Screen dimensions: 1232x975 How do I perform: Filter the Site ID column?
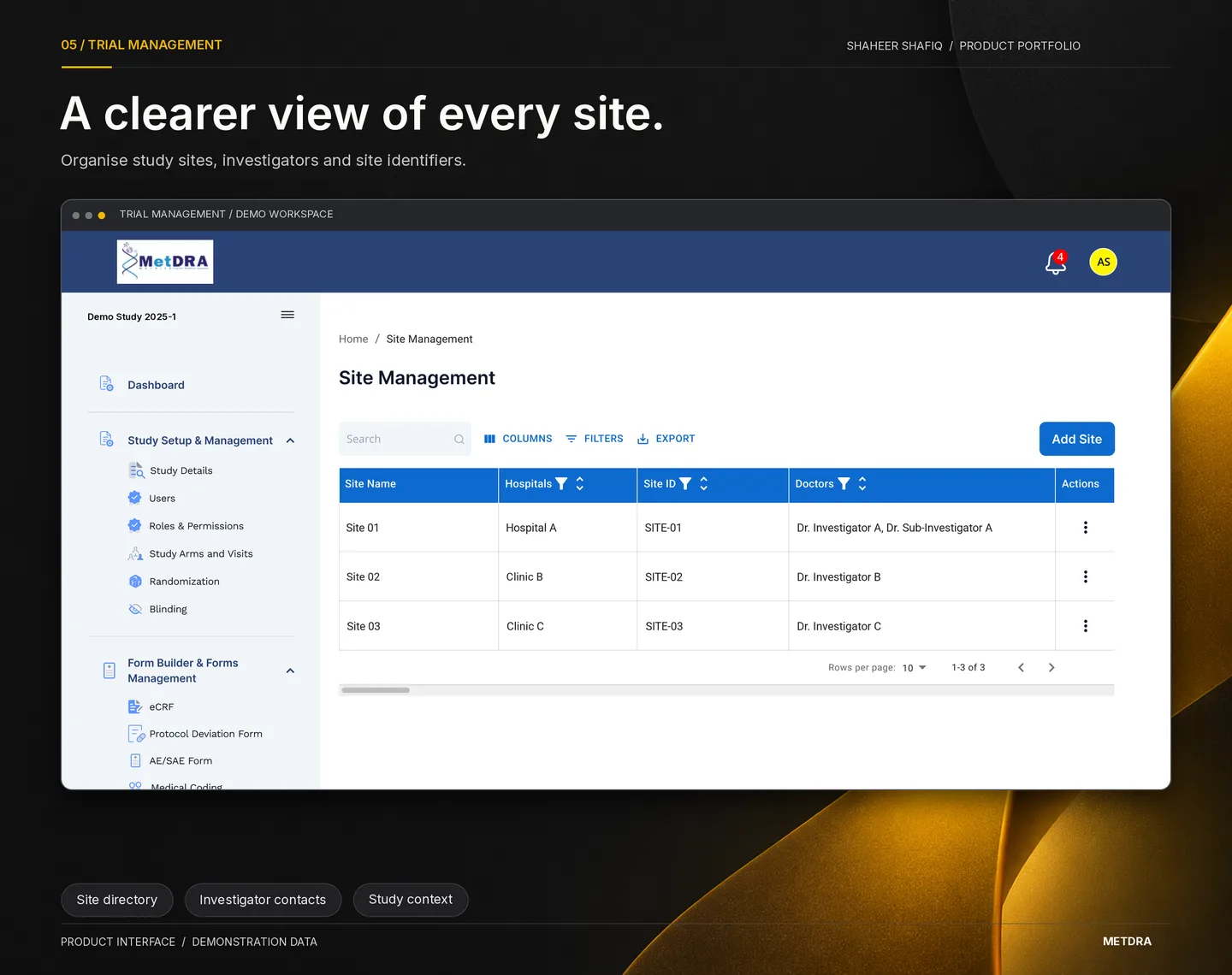point(685,484)
